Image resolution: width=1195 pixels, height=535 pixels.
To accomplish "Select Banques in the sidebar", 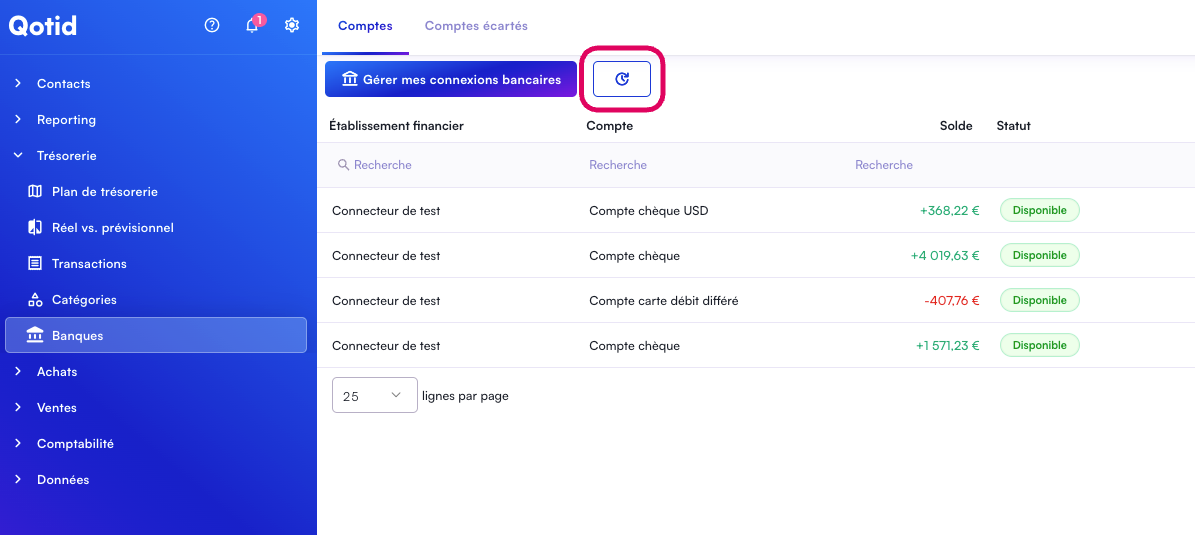I will 78,335.
